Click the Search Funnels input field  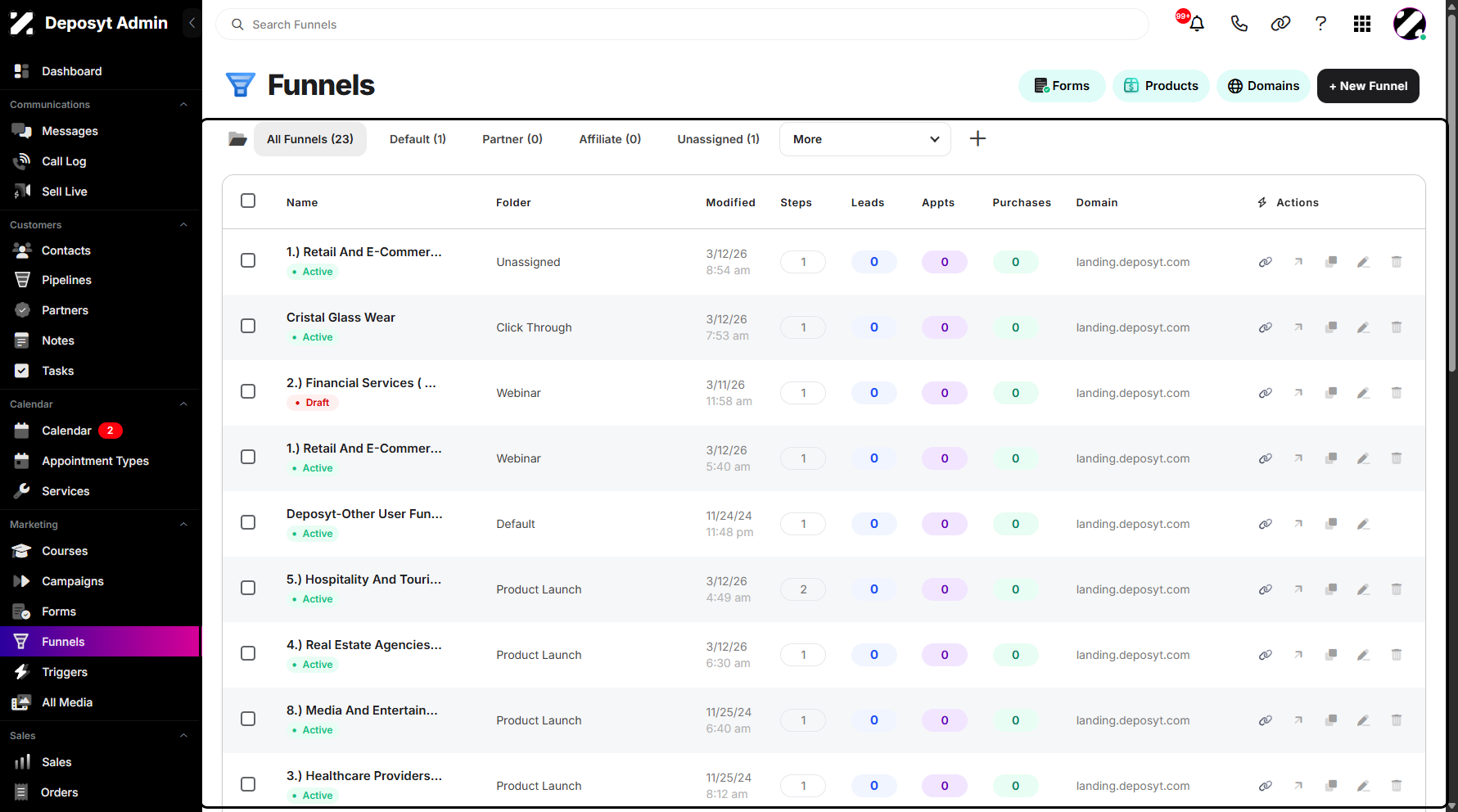point(682,25)
